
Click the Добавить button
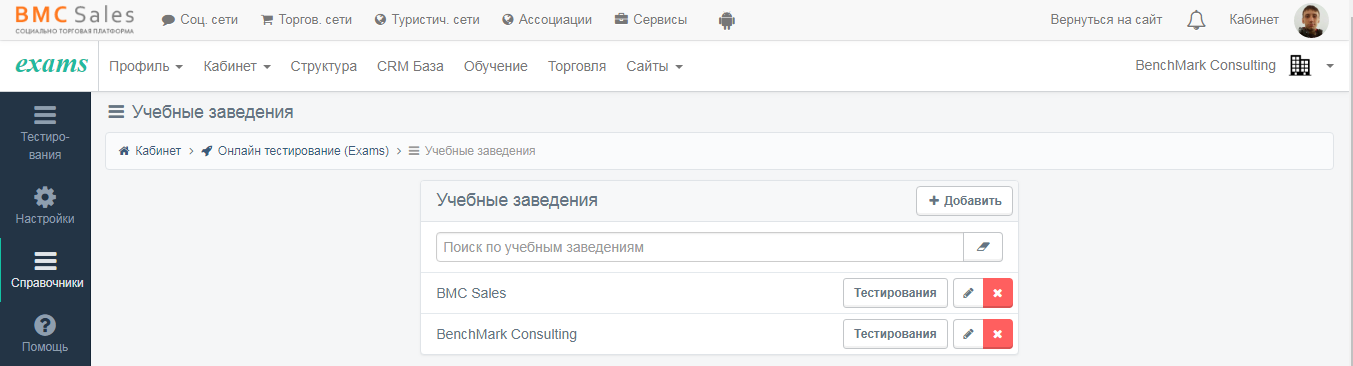[x=964, y=200]
